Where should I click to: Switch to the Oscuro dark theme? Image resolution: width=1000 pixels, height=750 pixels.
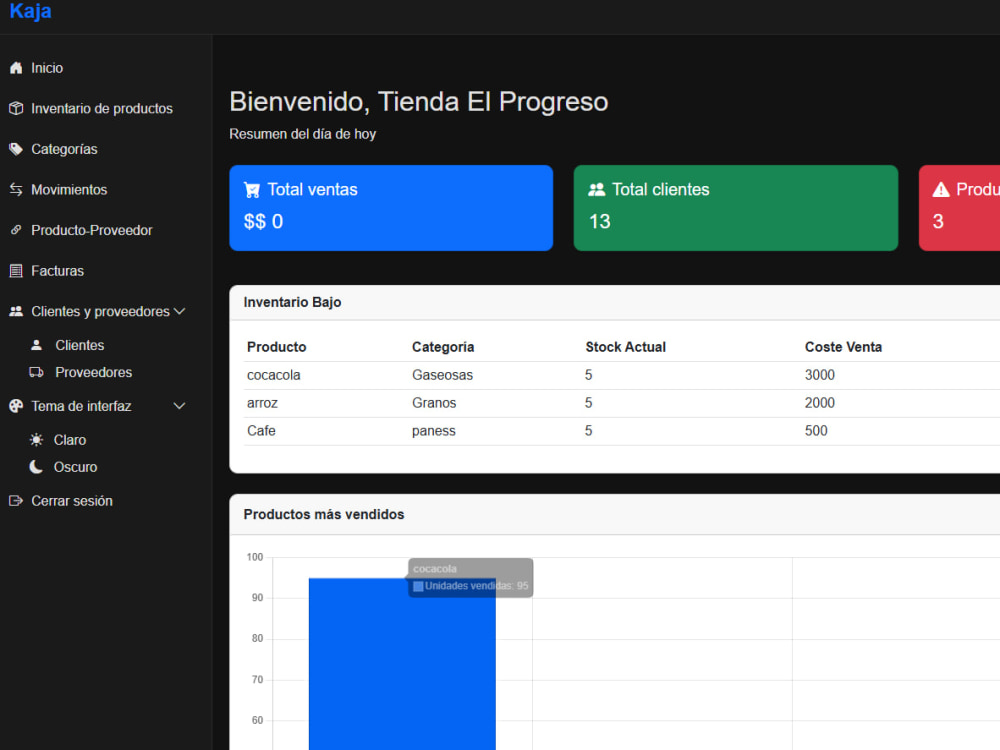(76, 467)
